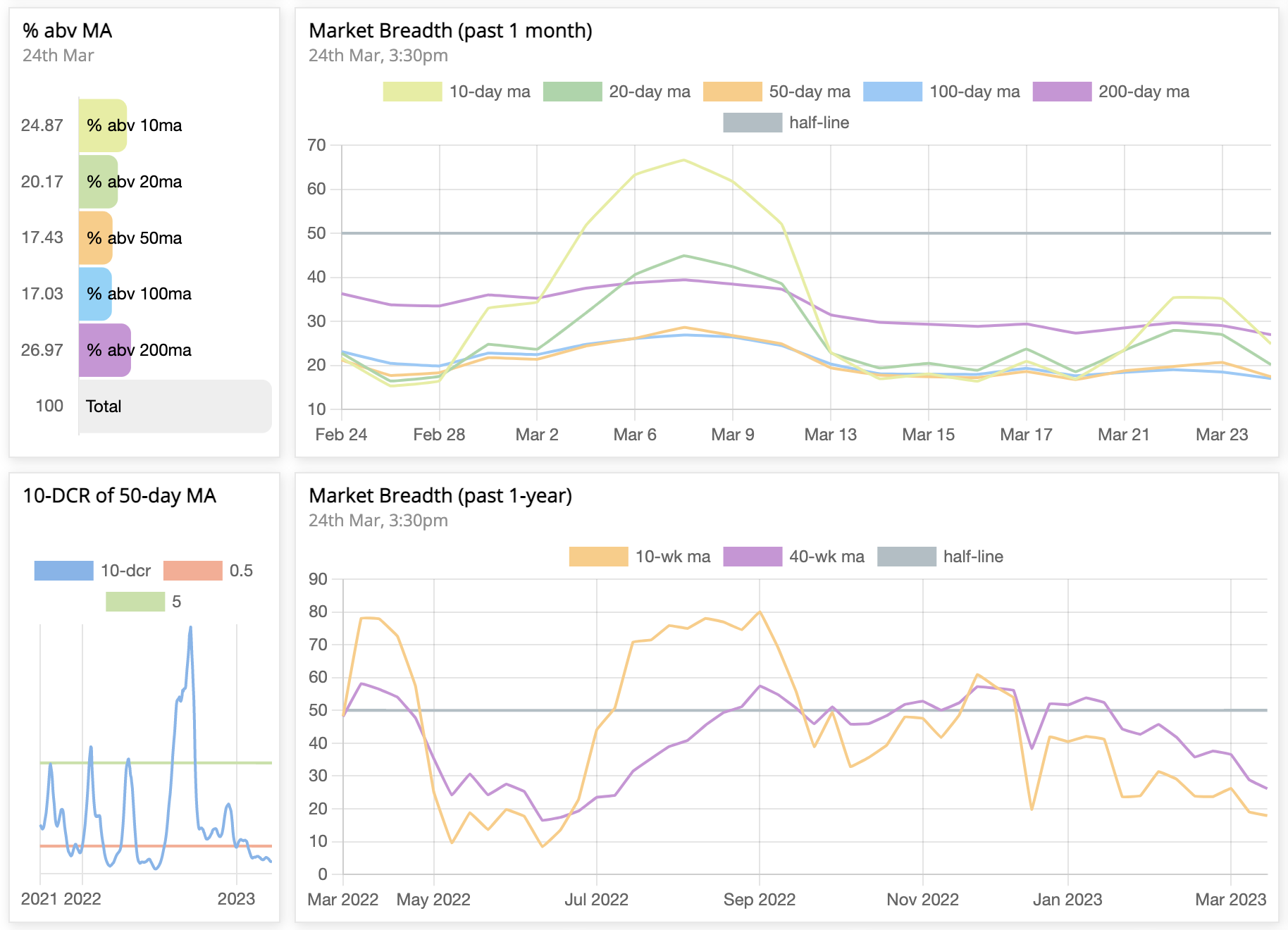Toggle the 50-day ma legend swatch

click(x=732, y=92)
